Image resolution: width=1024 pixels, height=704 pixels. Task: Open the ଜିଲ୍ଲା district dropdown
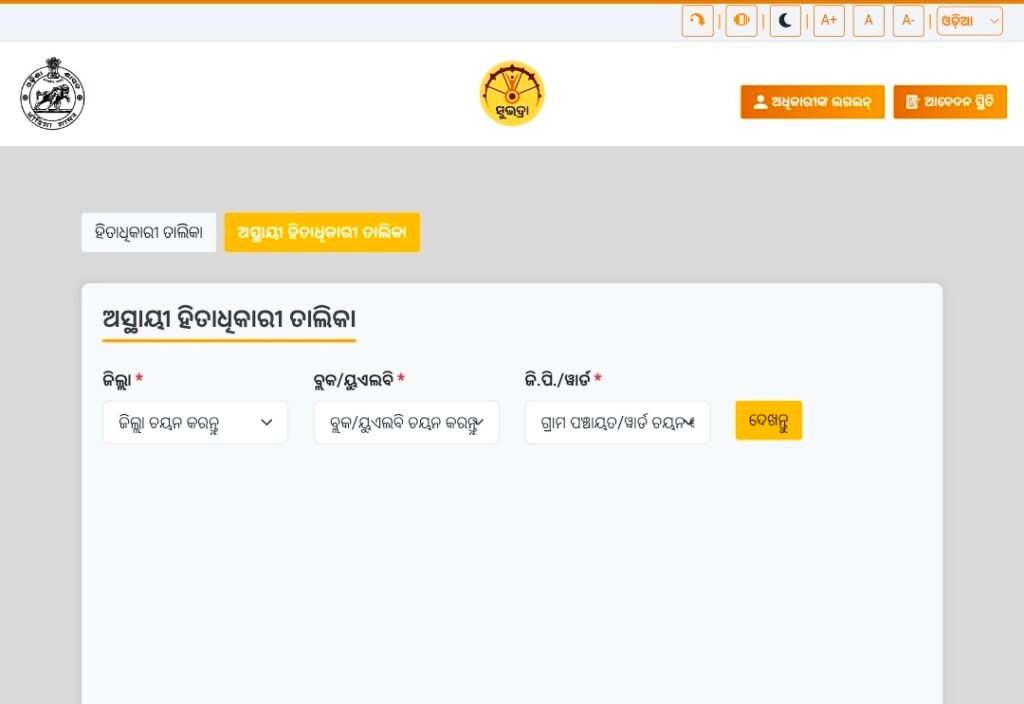click(x=195, y=423)
